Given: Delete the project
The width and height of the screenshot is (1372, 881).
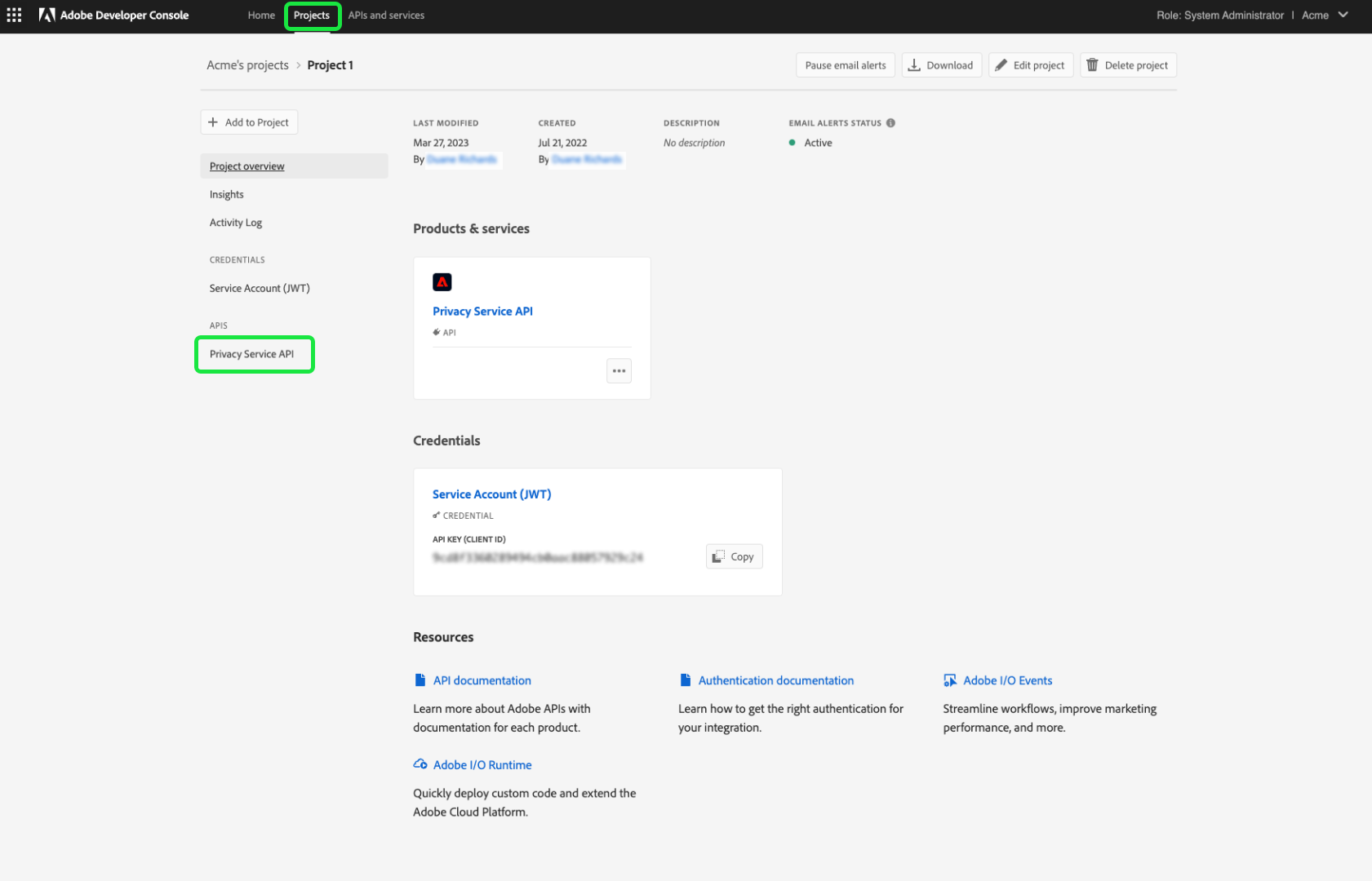Looking at the screenshot, I should pos(1128,65).
